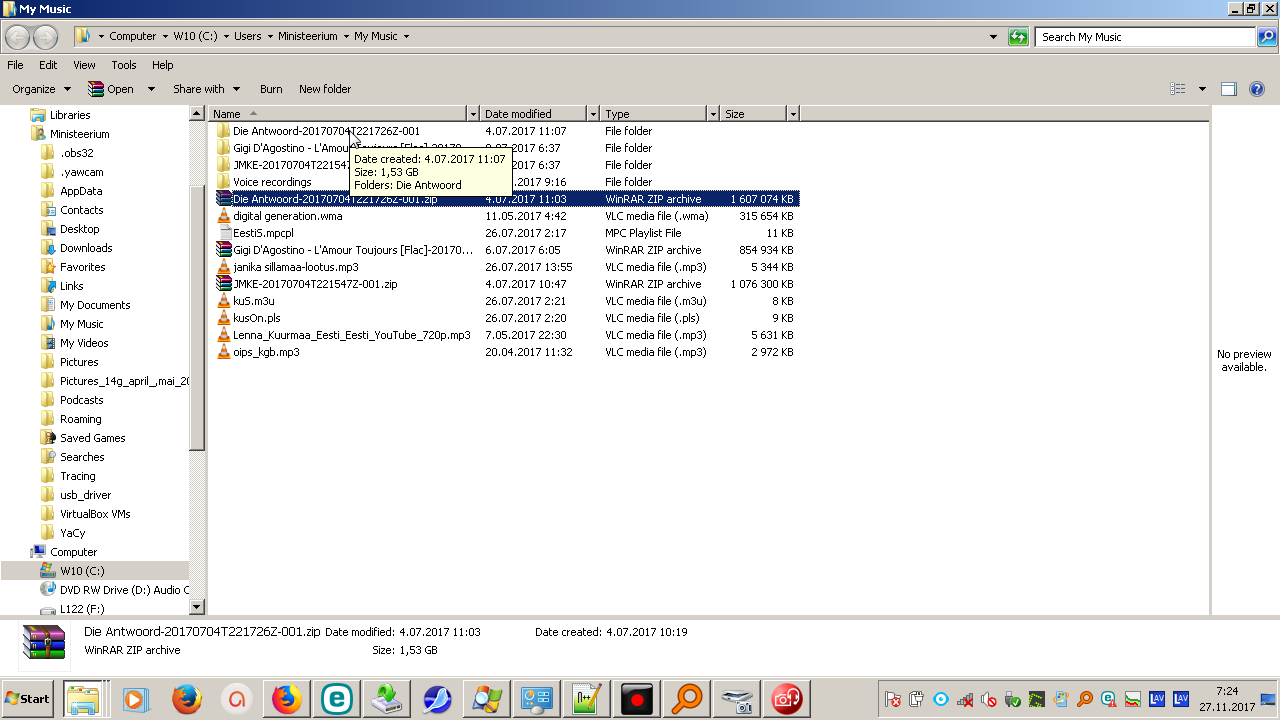Click the WinRAR icon beside Open
This screenshot has height=720, width=1280.
[96, 89]
